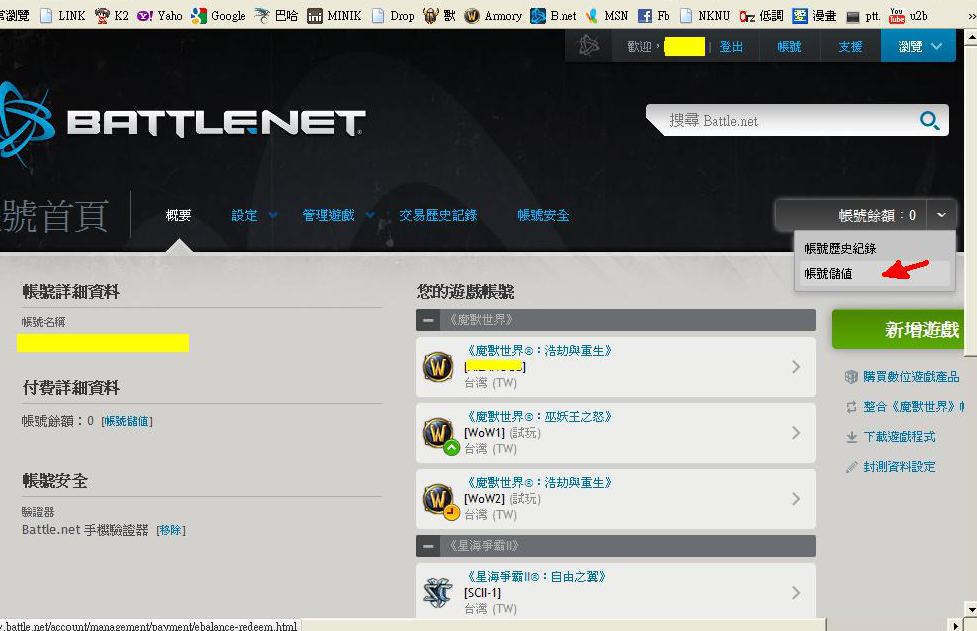This screenshot has width=977, height=631.
Task: Open 購買數位遊戲產品 link
Action: tap(911, 377)
